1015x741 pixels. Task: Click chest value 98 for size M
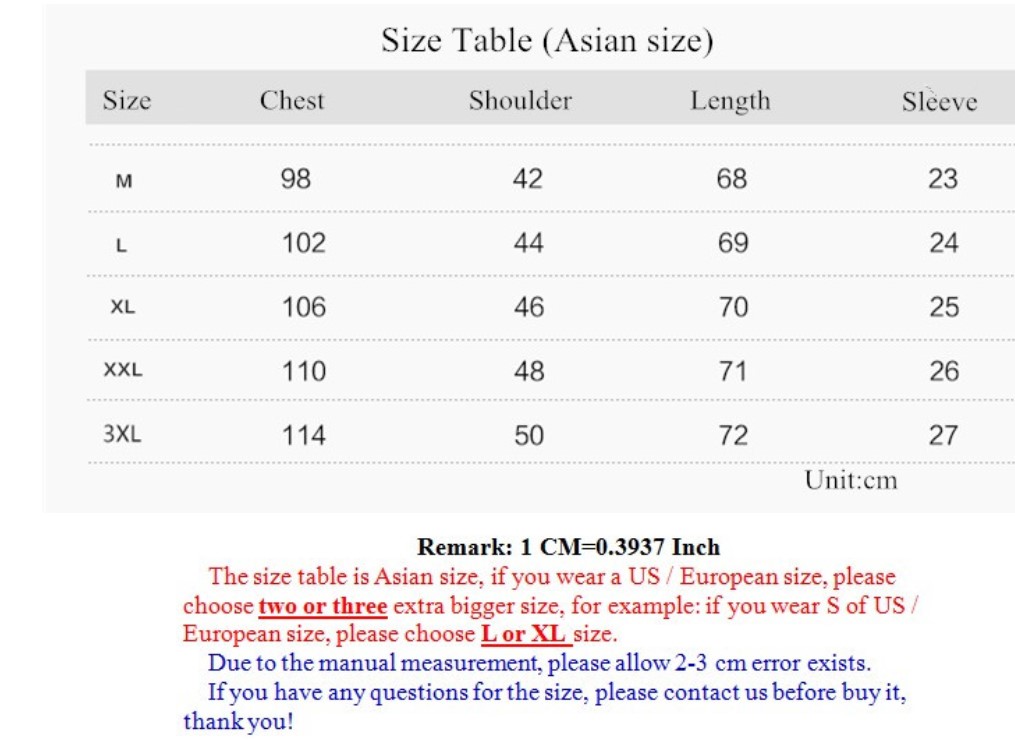tap(296, 179)
